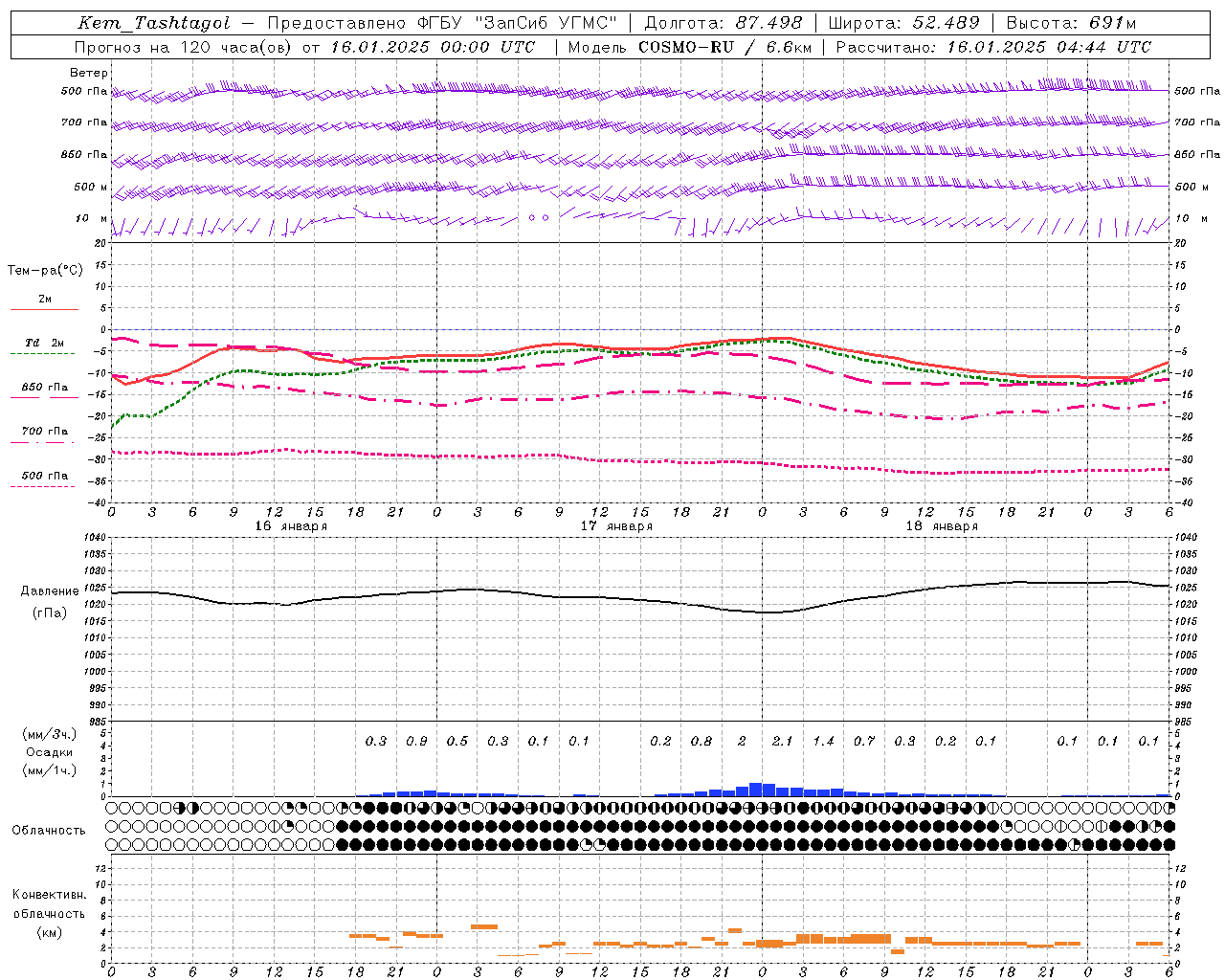This screenshot has width=1225, height=980.
Task: Click the 12 value on the left convective cloud axis
Action: point(102,869)
